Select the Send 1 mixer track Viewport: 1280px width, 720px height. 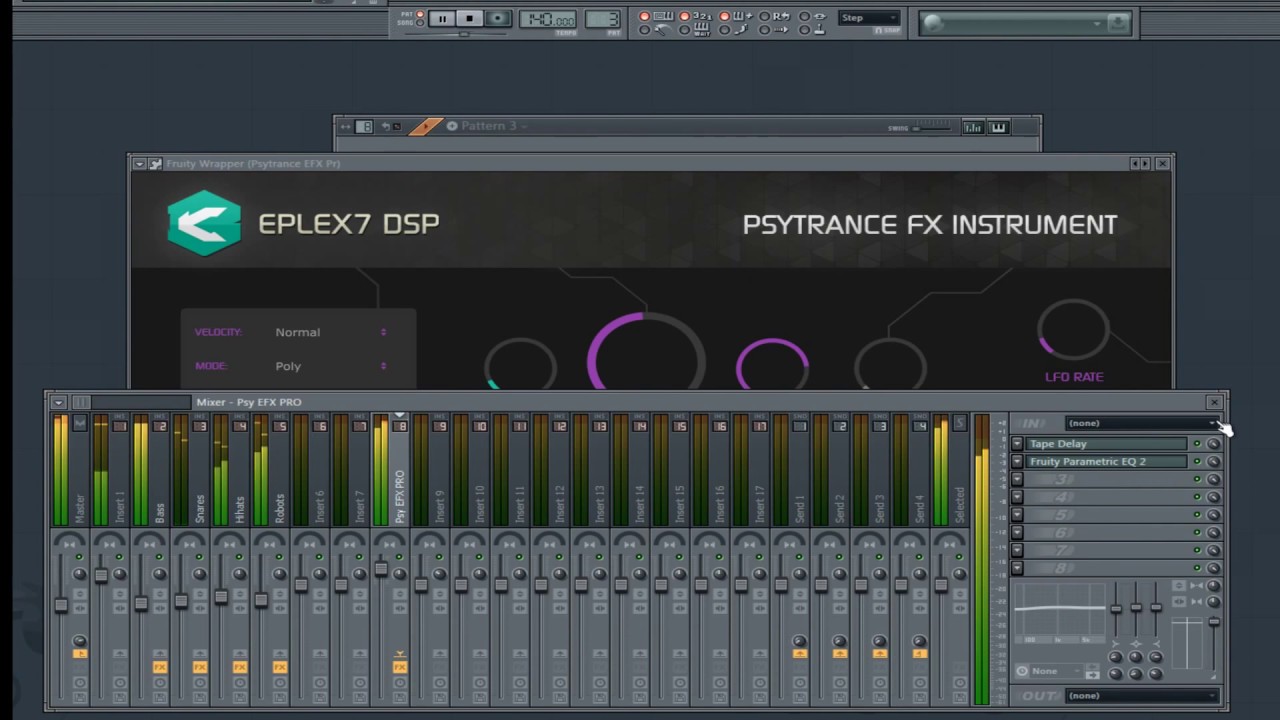(x=790, y=470)
